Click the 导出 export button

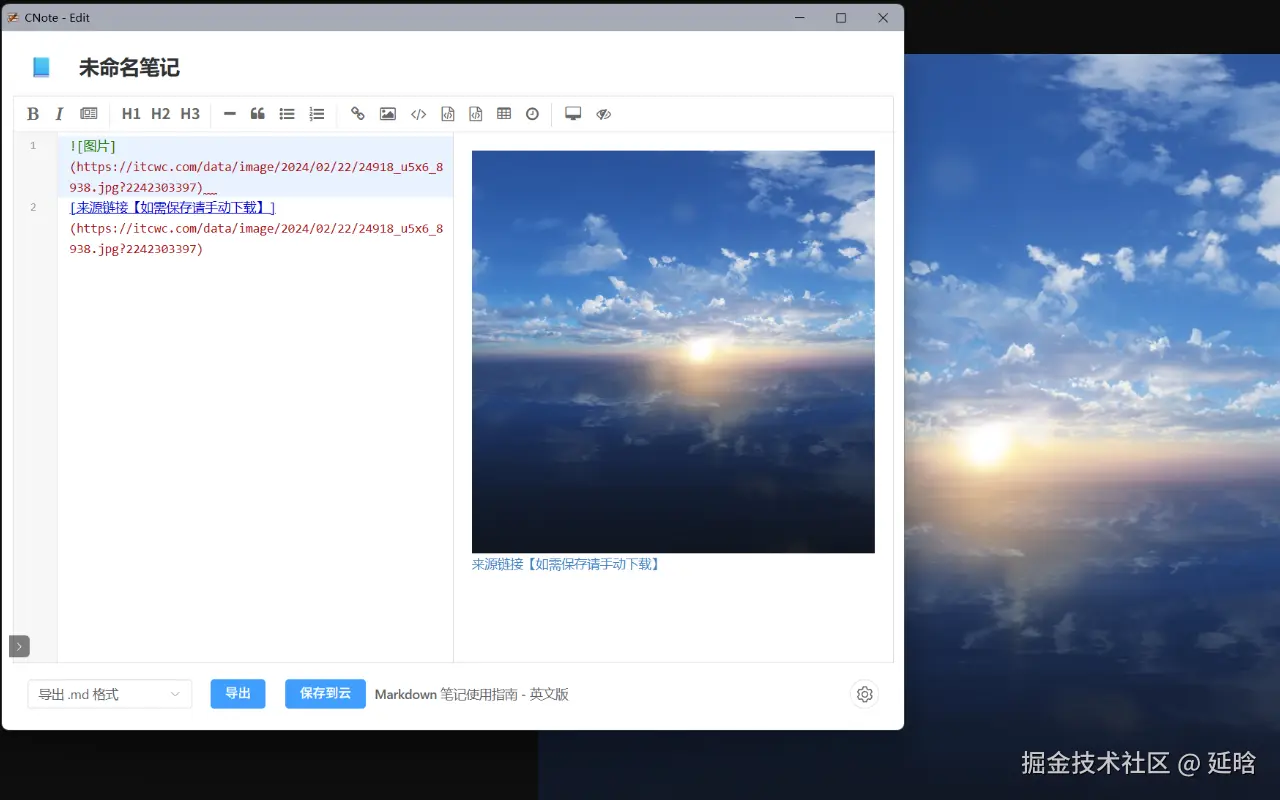(x=238, y=694)
